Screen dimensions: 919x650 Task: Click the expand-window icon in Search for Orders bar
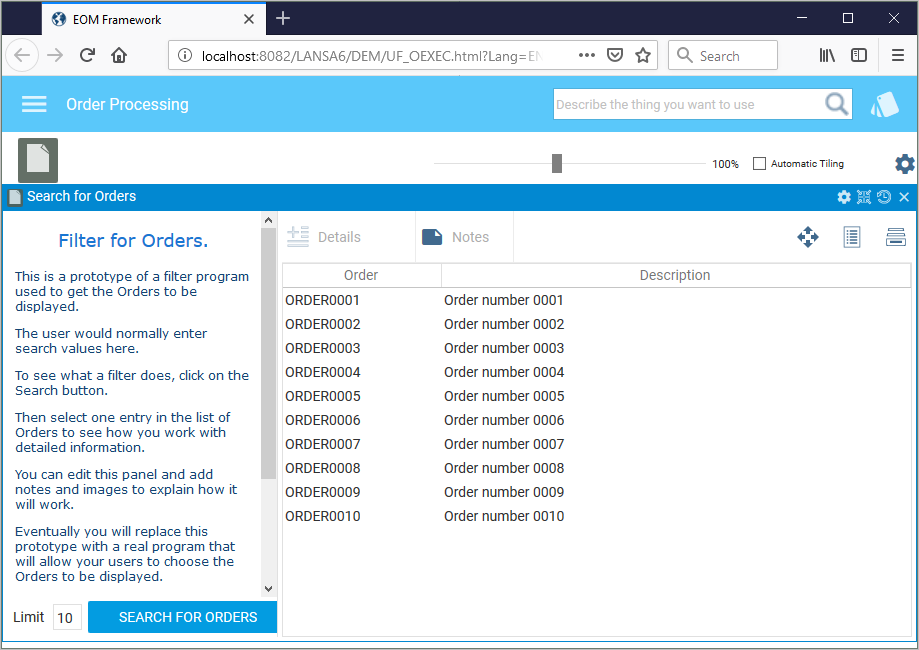tap(864, 197)
